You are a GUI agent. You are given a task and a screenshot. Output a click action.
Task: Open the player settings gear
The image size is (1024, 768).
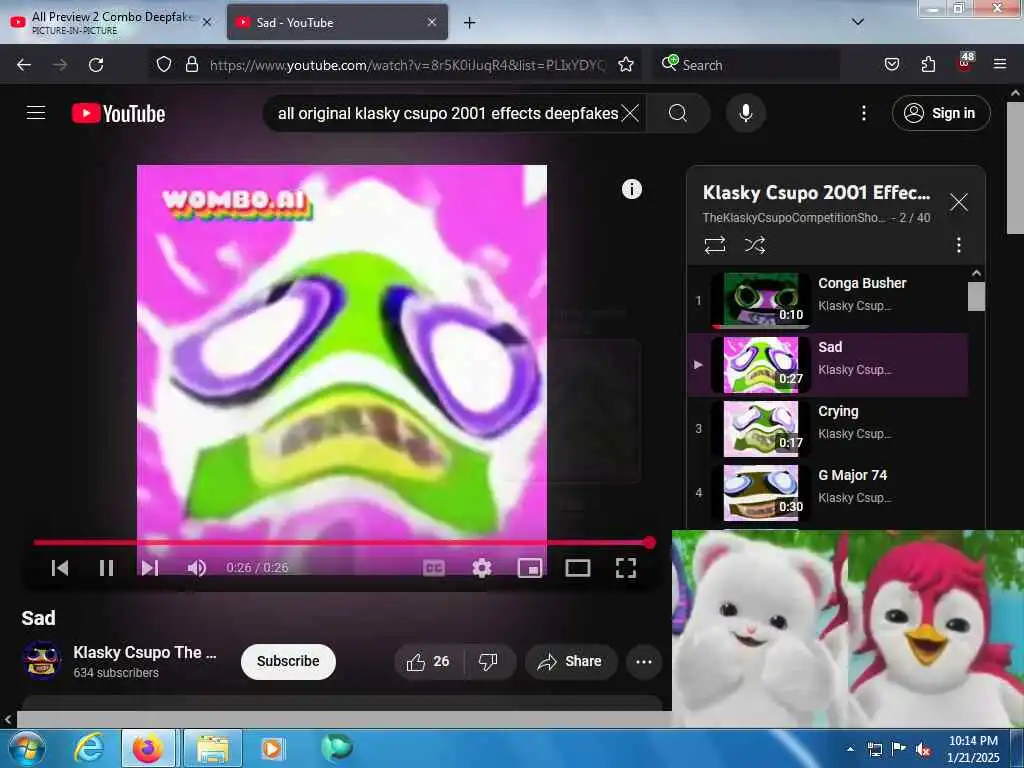point(482,568)
